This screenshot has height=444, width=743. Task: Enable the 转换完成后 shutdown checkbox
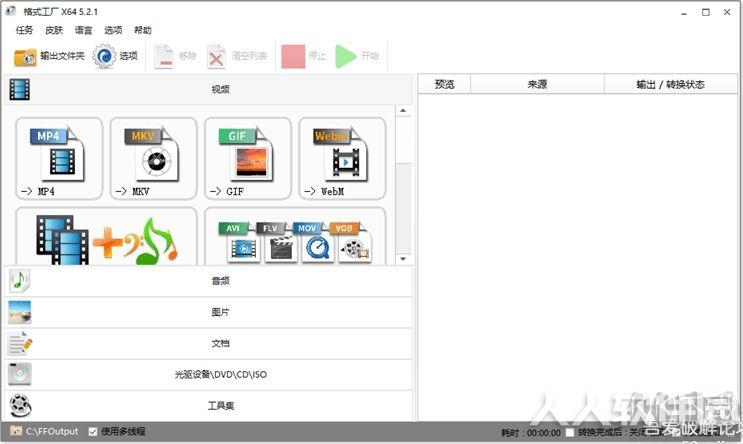coord(570,432)
